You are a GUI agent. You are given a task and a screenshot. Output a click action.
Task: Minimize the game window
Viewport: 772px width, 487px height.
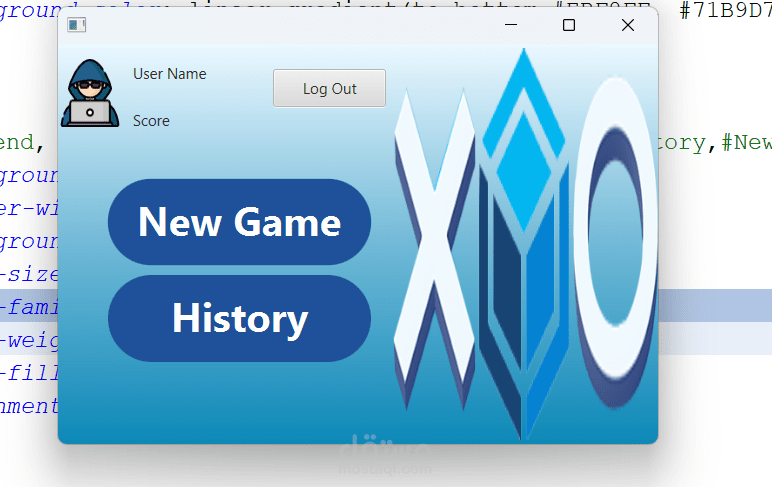511,25
